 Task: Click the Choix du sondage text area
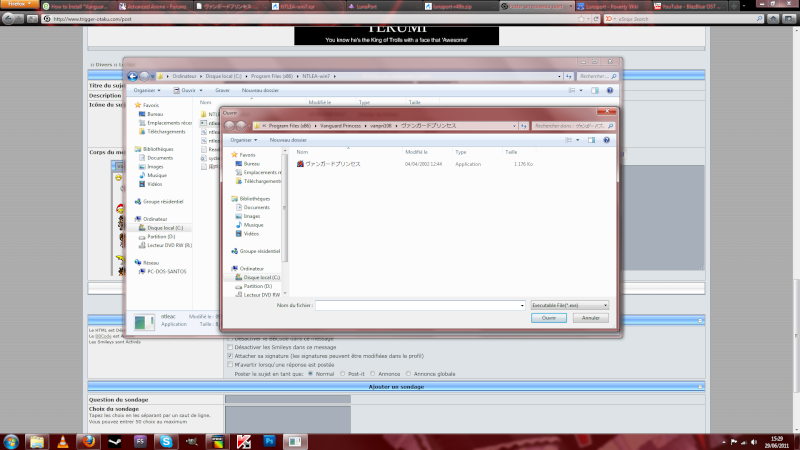tap(288, 419)
